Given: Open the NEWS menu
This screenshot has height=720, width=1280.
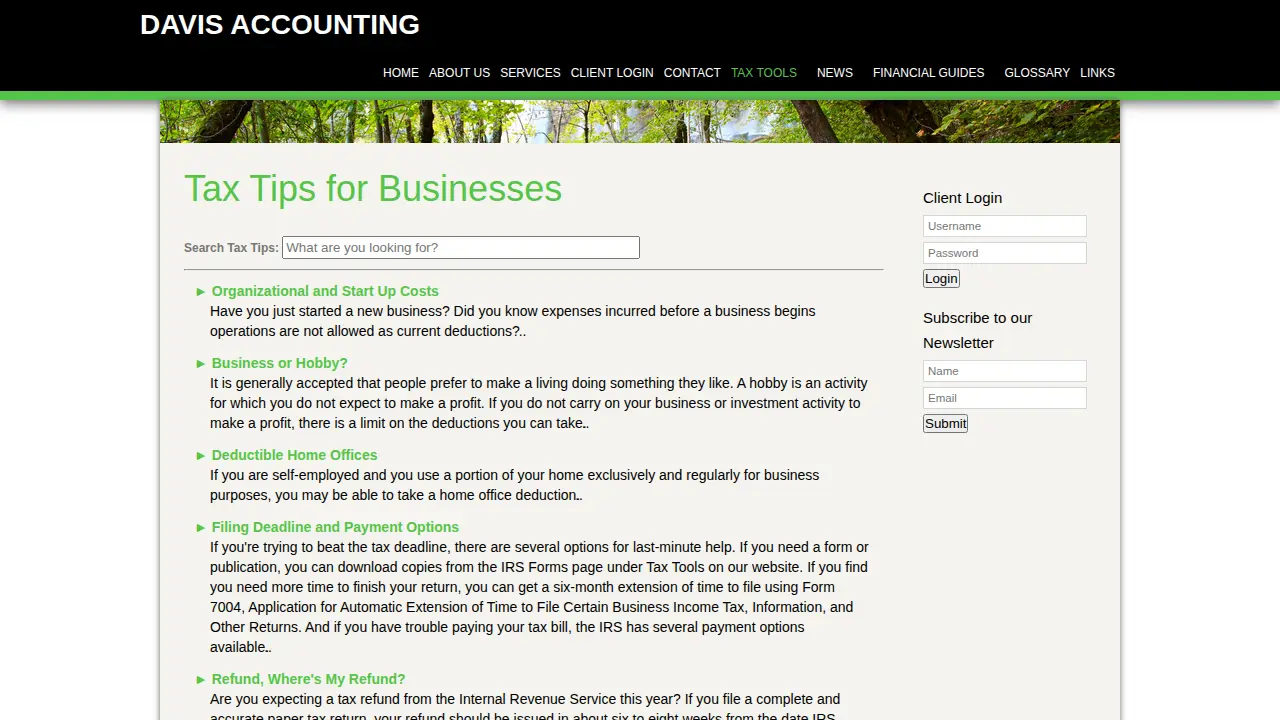Looking at the screenshot, I should pos(835,73).
